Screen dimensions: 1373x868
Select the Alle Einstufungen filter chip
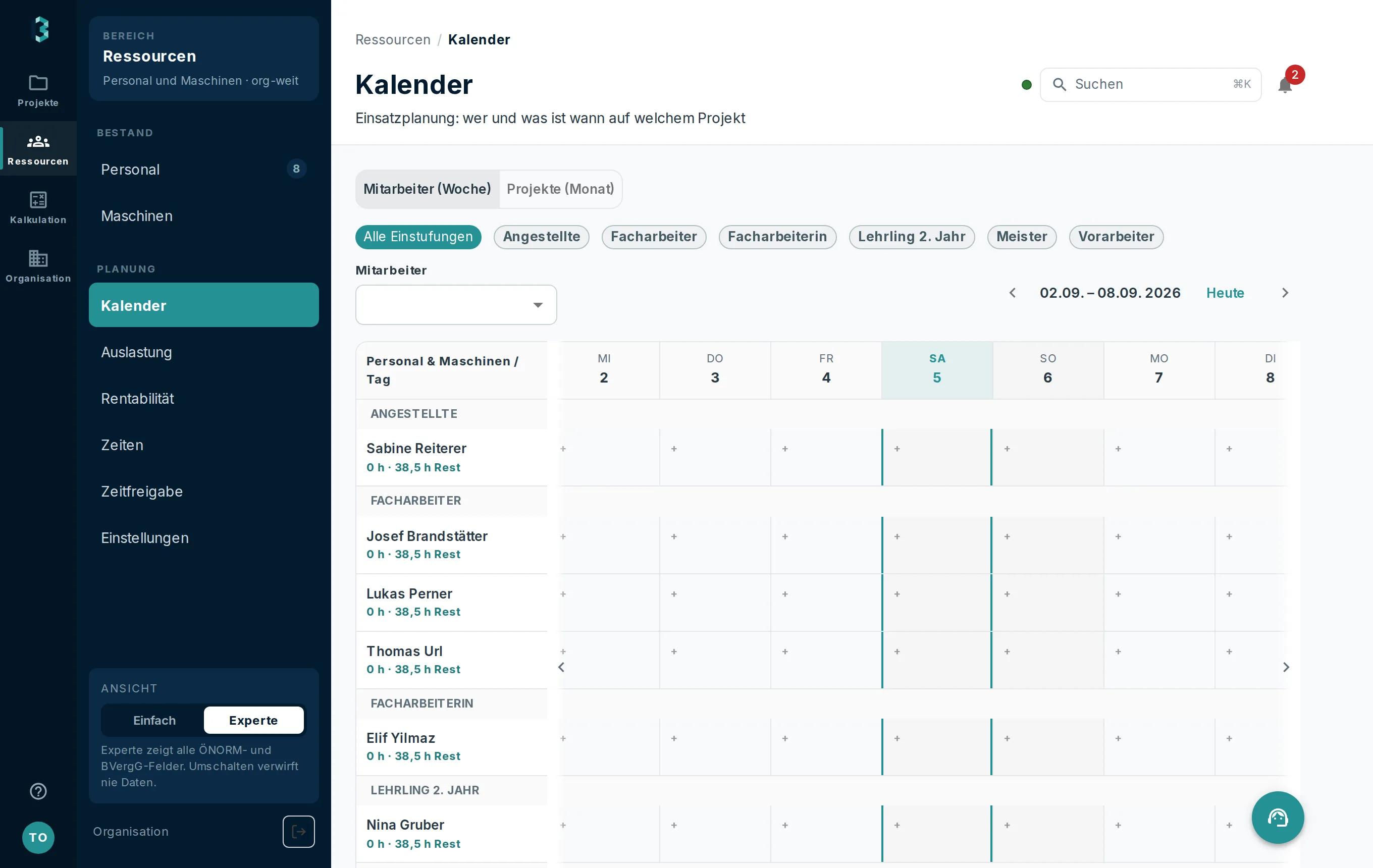pos(418,237)
